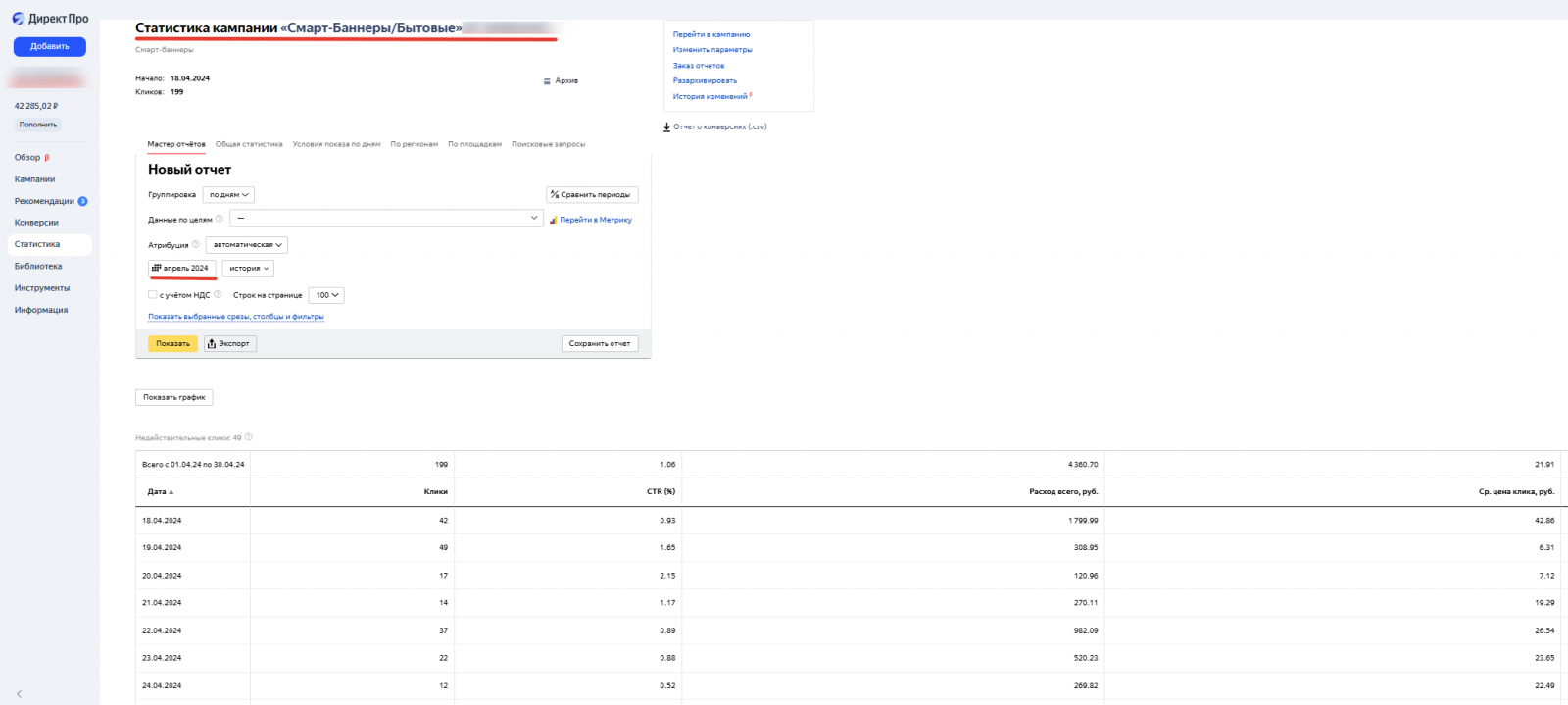Click the help icon beside Недействительные клики
The image size is (1568, 705).
click(x=249, y=437)
